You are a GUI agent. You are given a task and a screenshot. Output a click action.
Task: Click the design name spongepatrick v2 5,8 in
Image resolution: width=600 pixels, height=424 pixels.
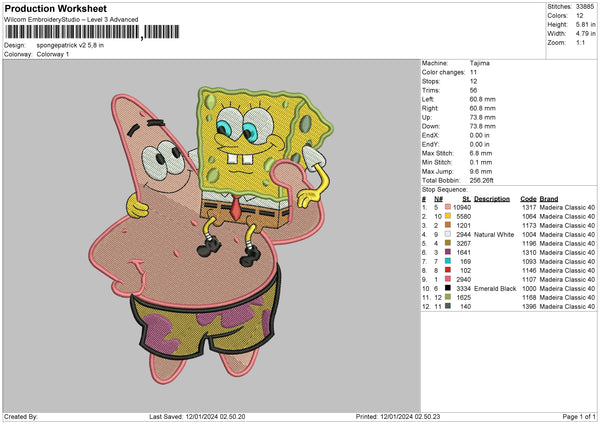coord(70,45)
